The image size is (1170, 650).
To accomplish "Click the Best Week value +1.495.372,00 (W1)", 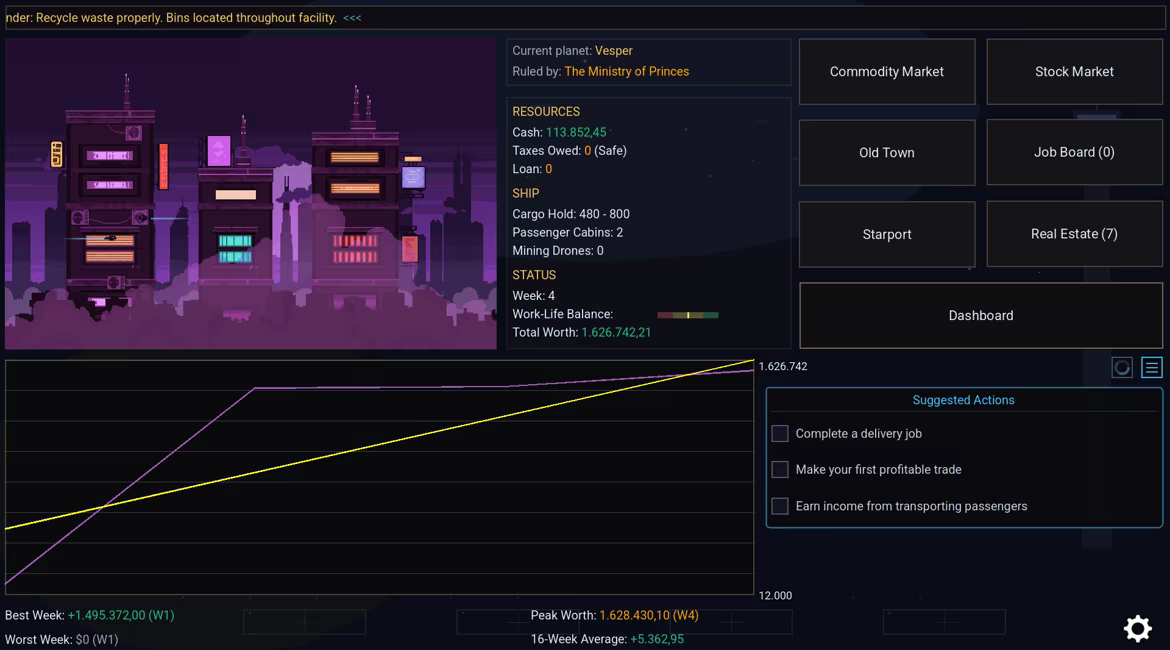I will (x=121, y=616).
